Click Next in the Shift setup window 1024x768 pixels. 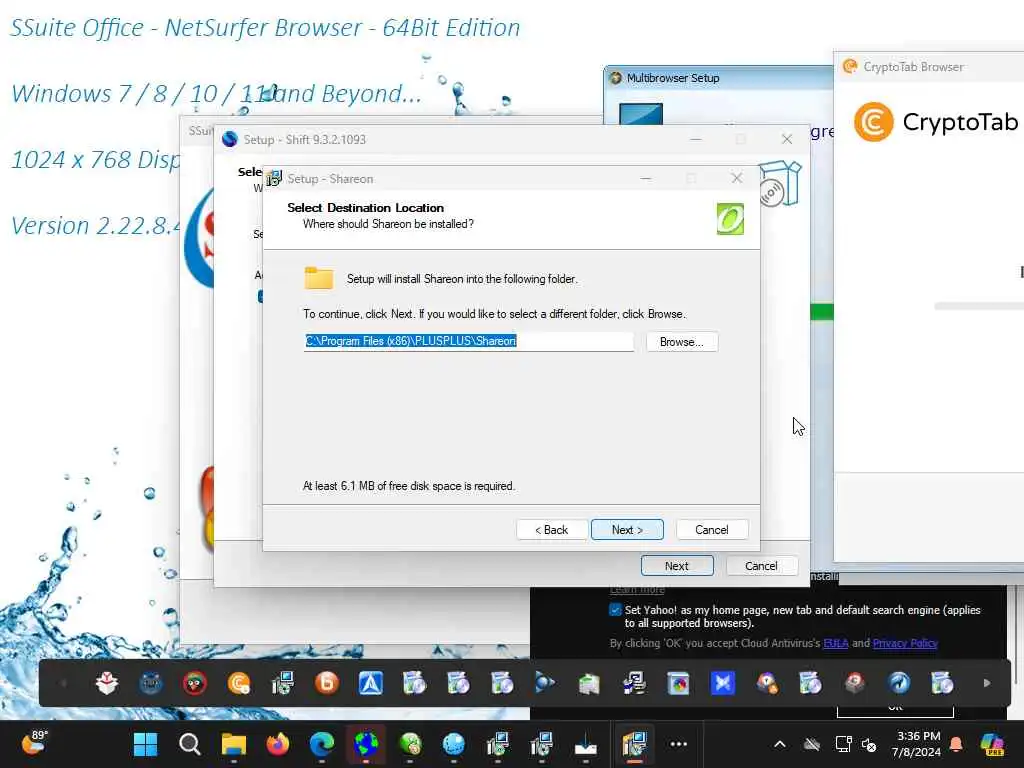(677, 566)
